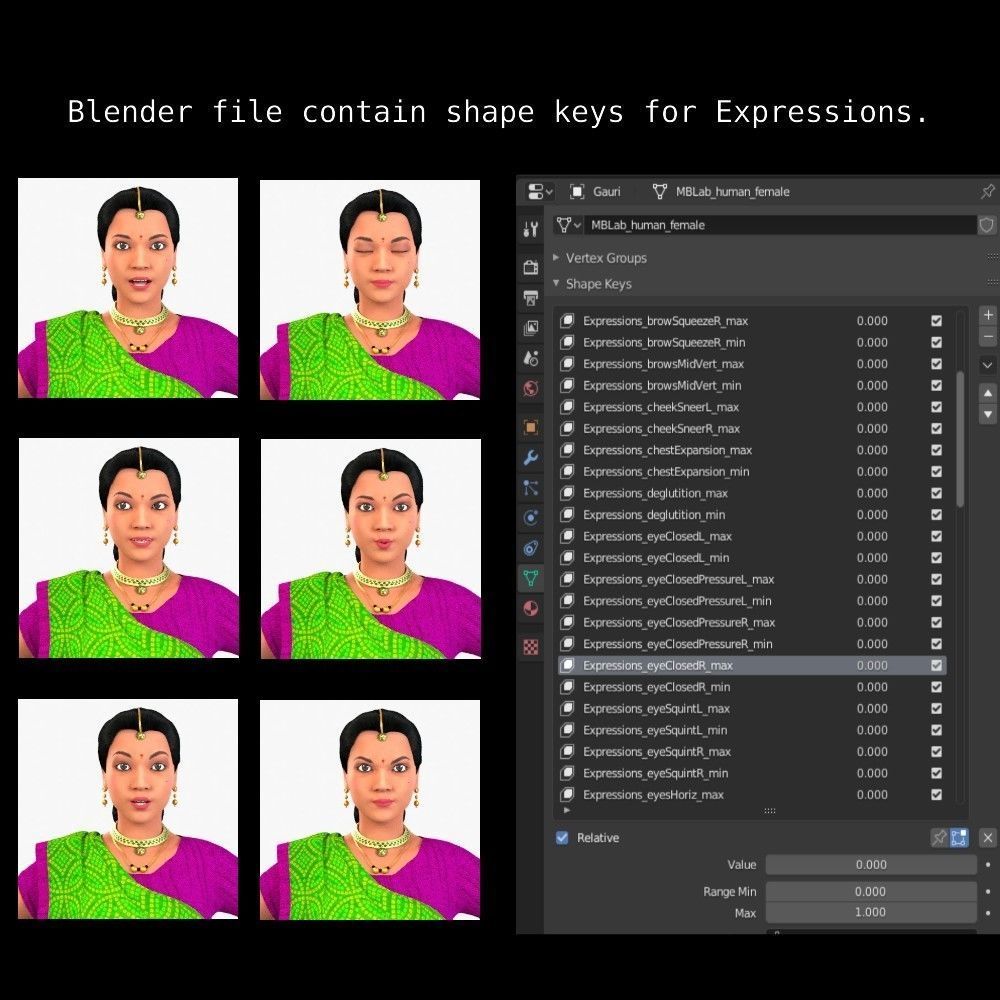1000x1000 pixels.
Task: Click the shape key Value slider
Action: pyautogui.click(x=871, y=865)
